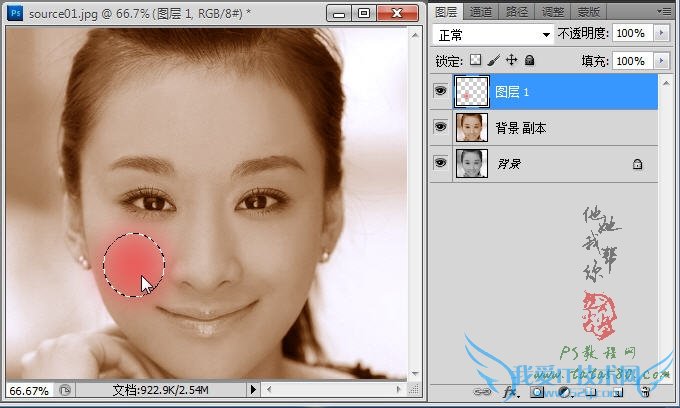This screenshot has height=408, width=680.
Task: Click link layers icon at panel bottom
Action: coord(482,392)
